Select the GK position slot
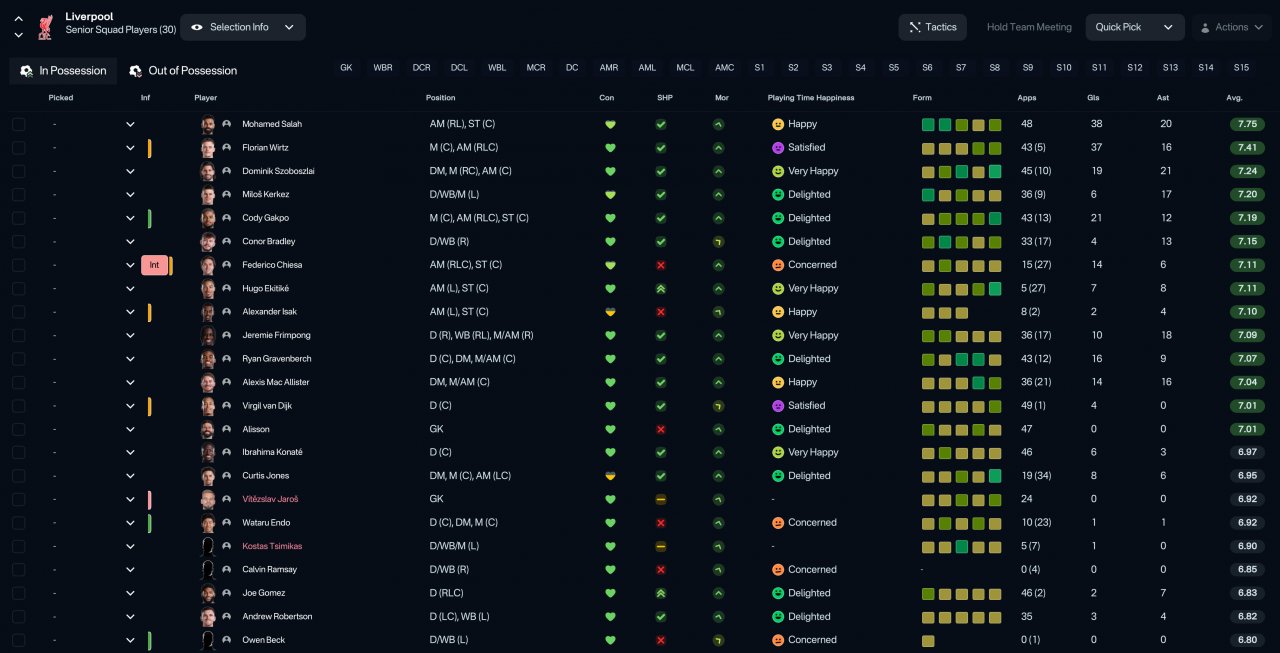 [x=346, y=68]
